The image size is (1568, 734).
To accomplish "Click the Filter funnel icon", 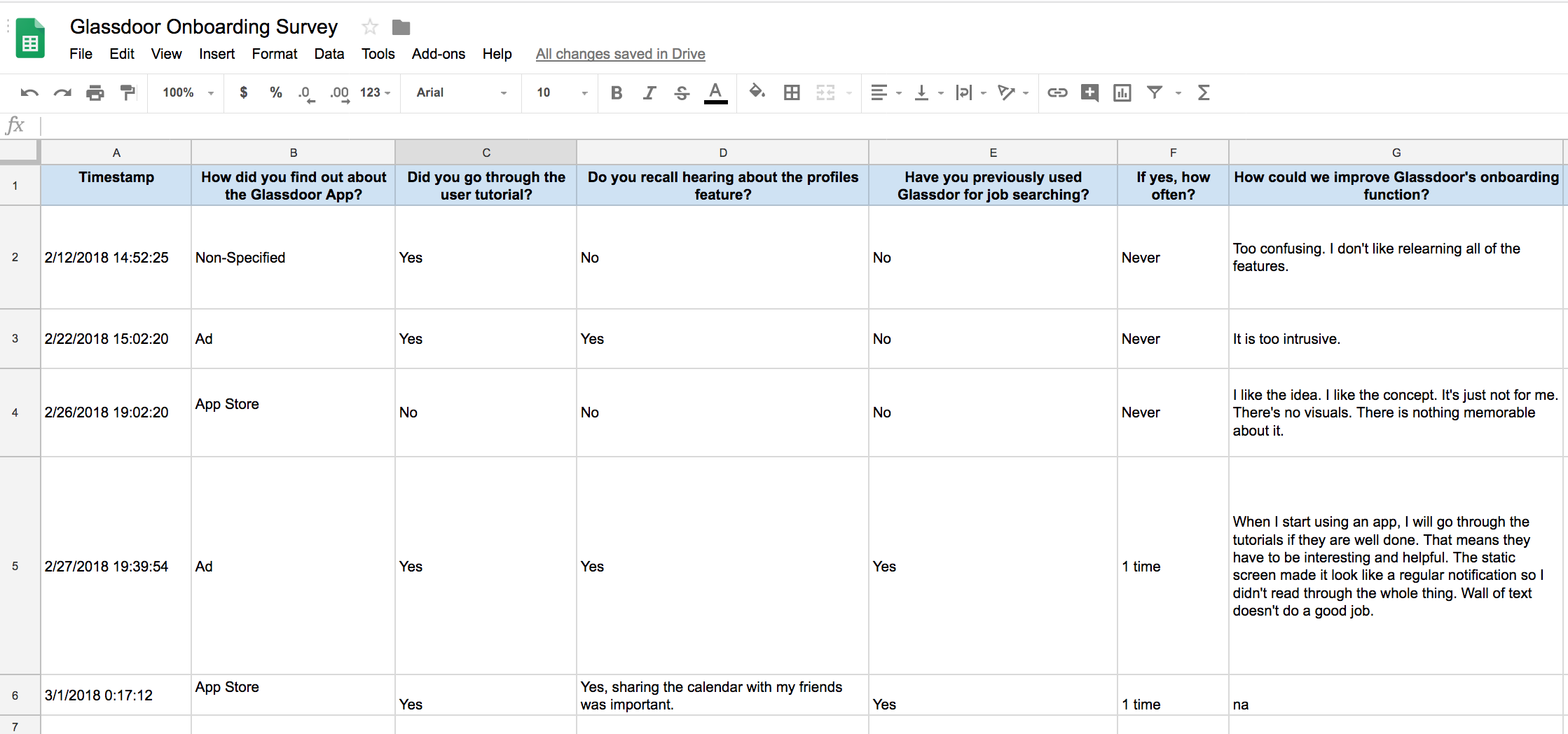I will tap(1155, 92).
